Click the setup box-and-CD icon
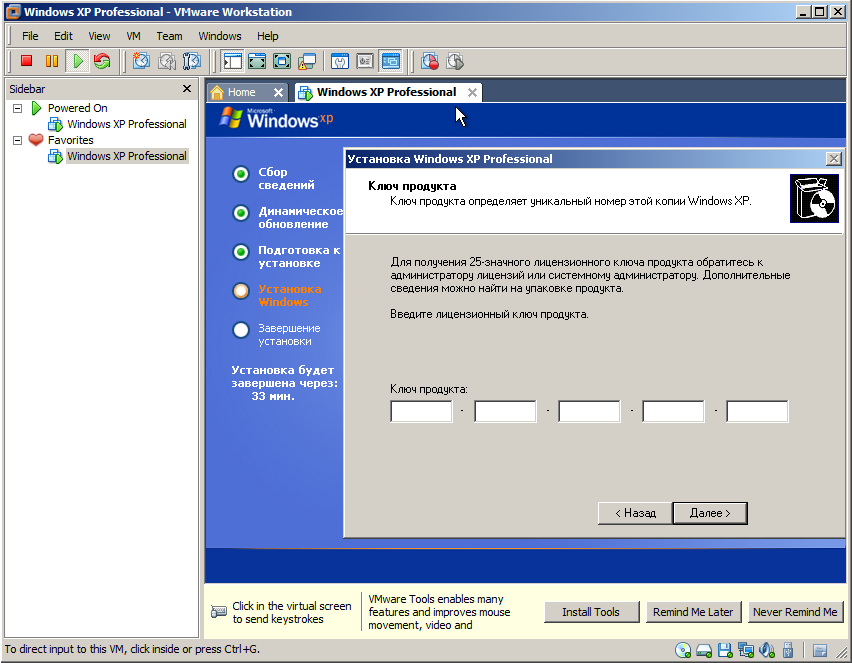 (814, 198)
